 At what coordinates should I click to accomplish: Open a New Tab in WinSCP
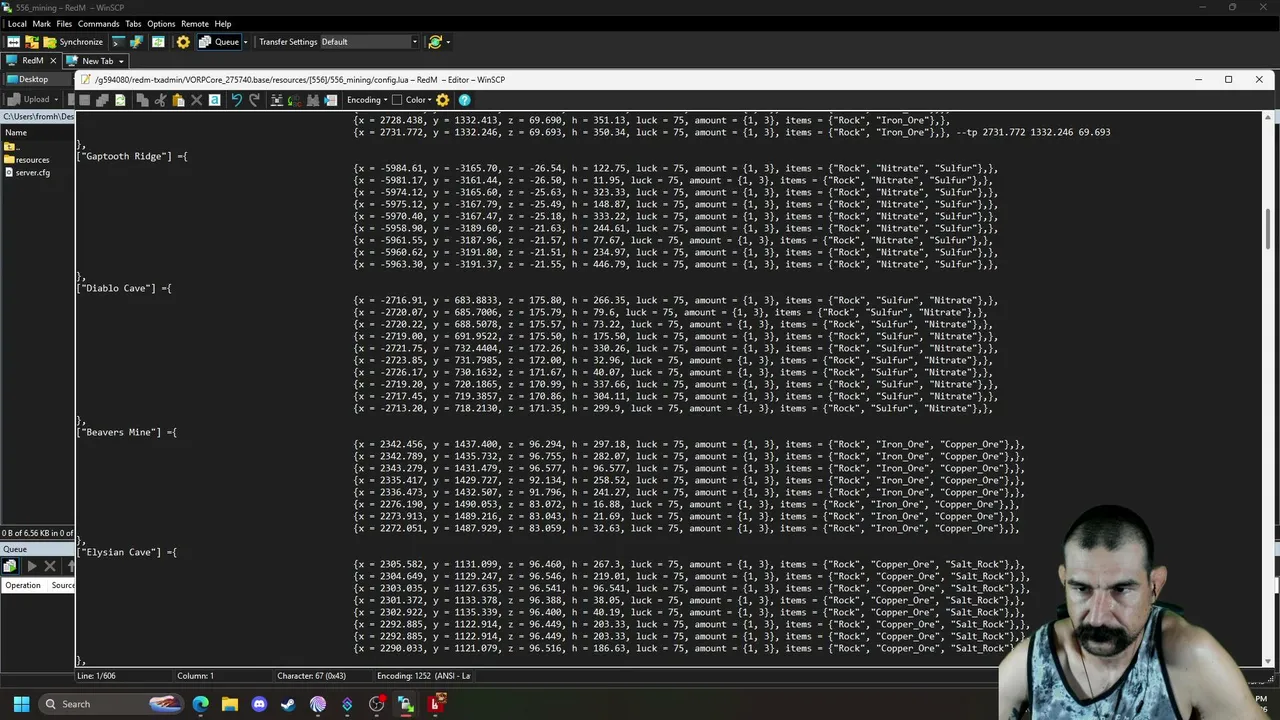pyautogui.click(x=92, y=61)
